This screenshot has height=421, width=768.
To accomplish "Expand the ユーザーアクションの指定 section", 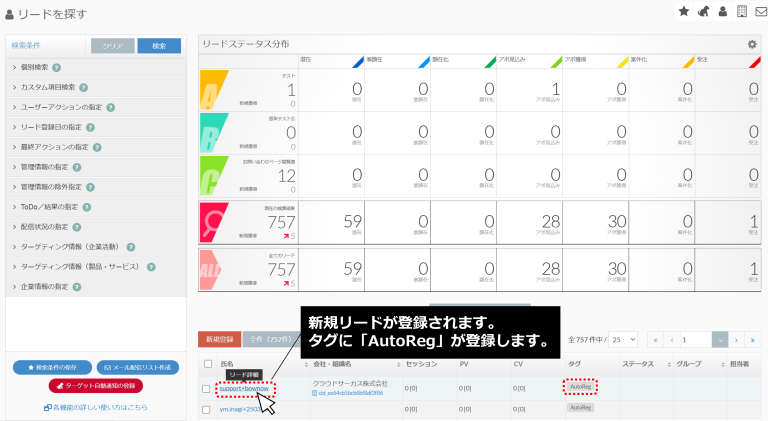I will pyautogui.click(x=96, y=107).
